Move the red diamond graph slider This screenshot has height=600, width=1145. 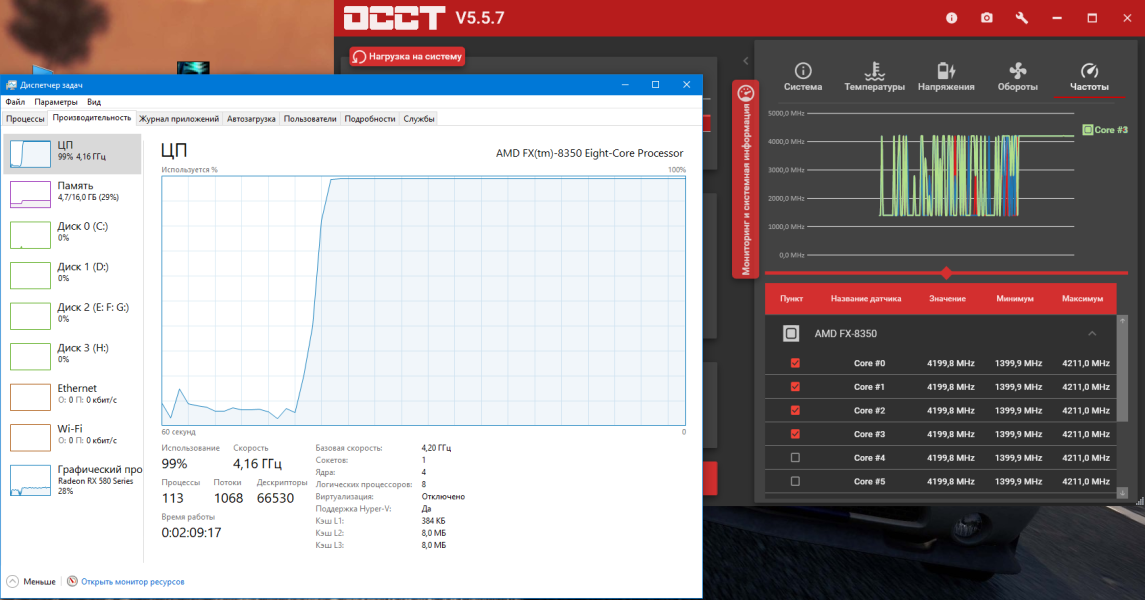946,273
